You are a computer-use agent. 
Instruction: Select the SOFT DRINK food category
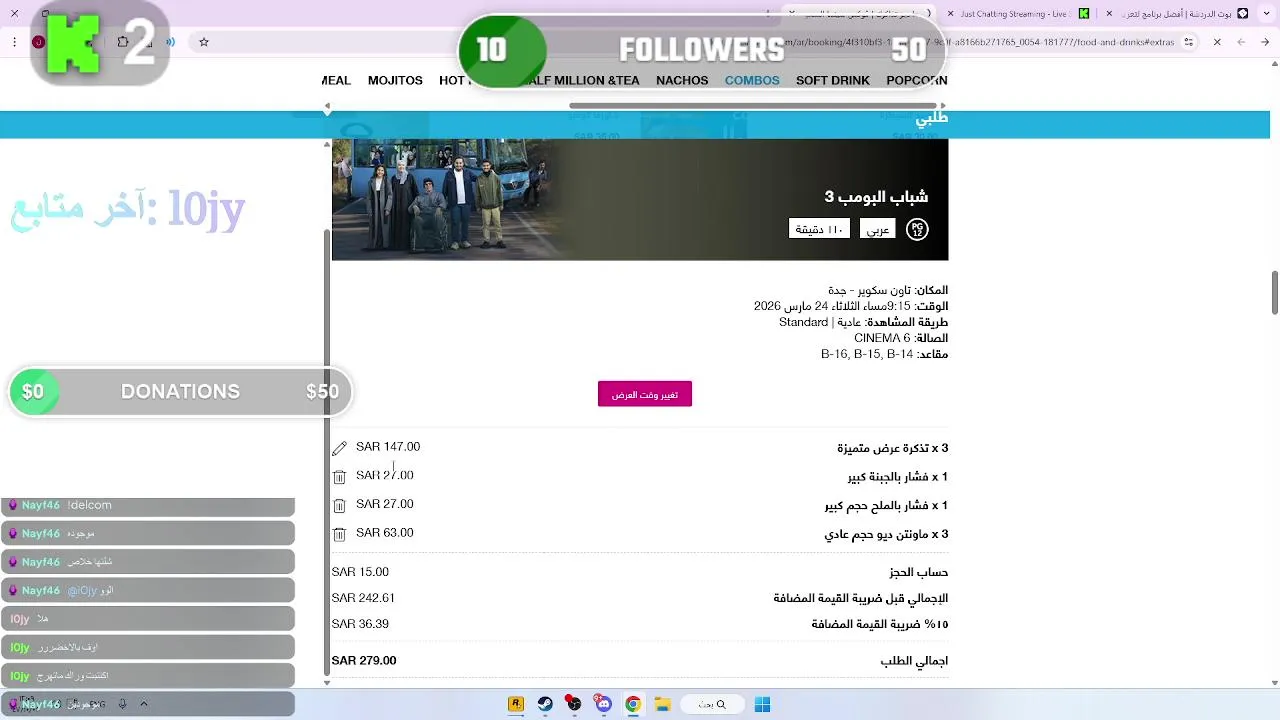tap(833, 80)
